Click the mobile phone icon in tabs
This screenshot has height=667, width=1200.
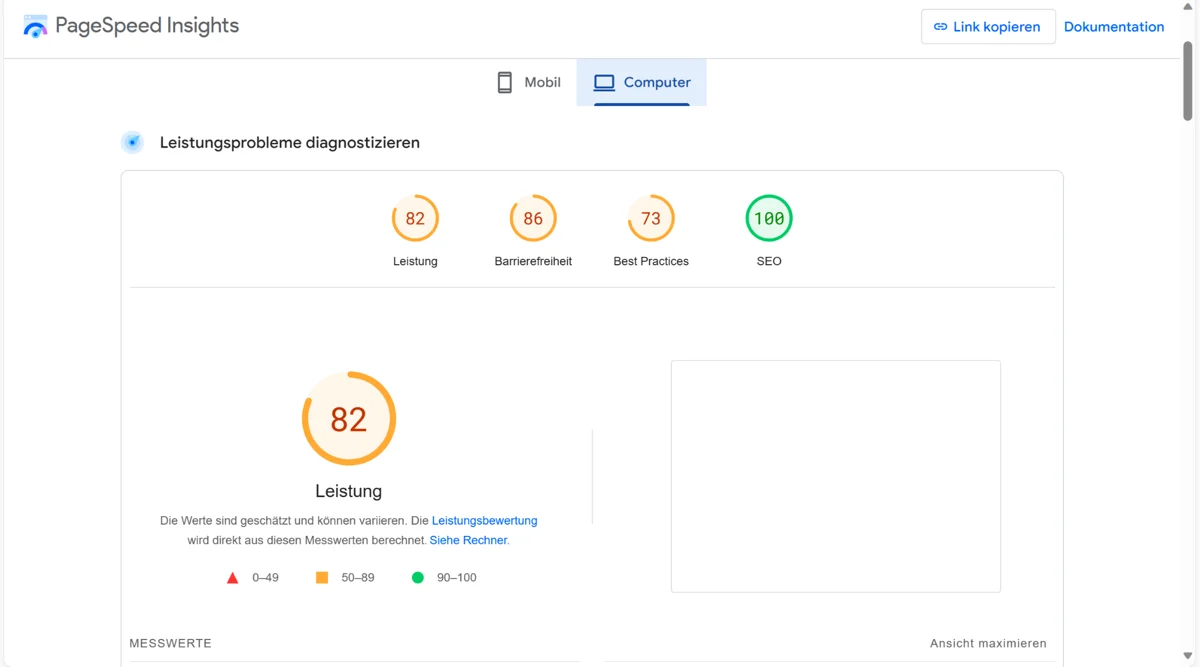click(x=505, y=82)
